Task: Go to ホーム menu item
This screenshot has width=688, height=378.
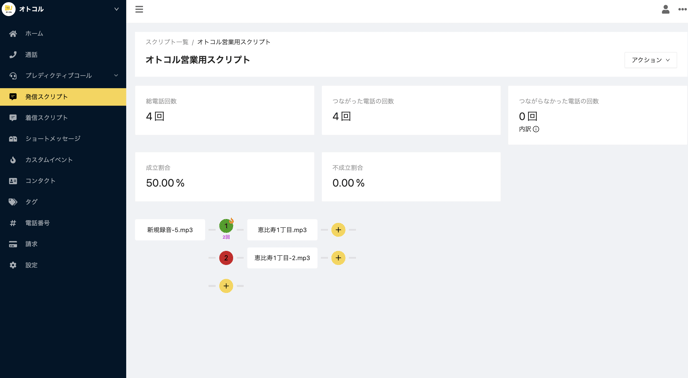Action: click(63, 34)
